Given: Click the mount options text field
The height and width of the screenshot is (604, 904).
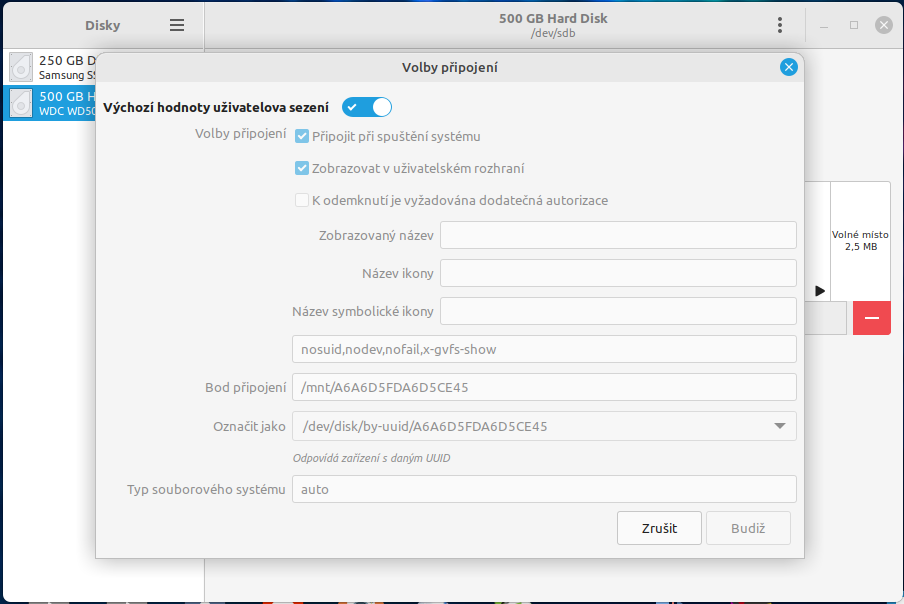Looking at the screenshot, I should [x=544, y=349].
